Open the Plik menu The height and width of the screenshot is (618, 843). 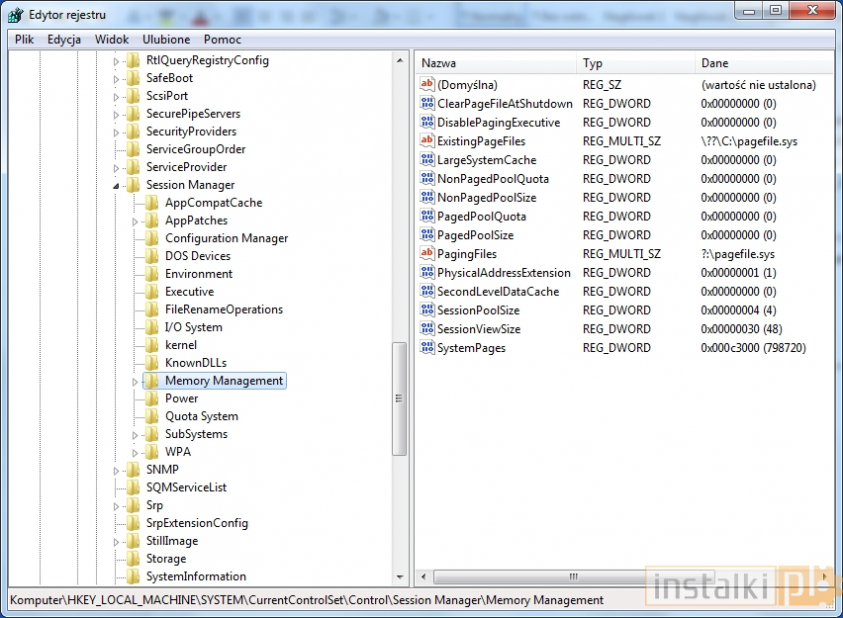click(x=25, y=39)
